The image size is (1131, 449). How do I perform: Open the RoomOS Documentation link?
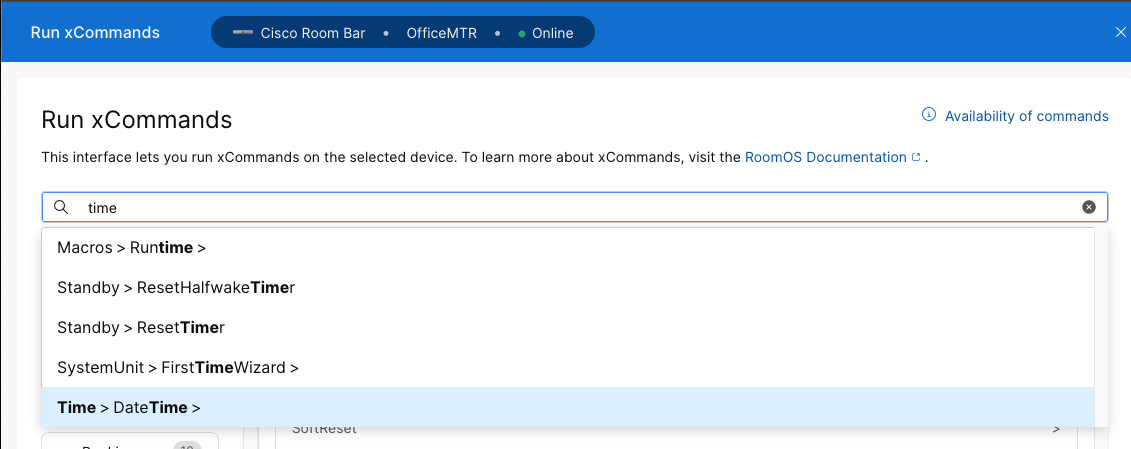coord(825,157)
